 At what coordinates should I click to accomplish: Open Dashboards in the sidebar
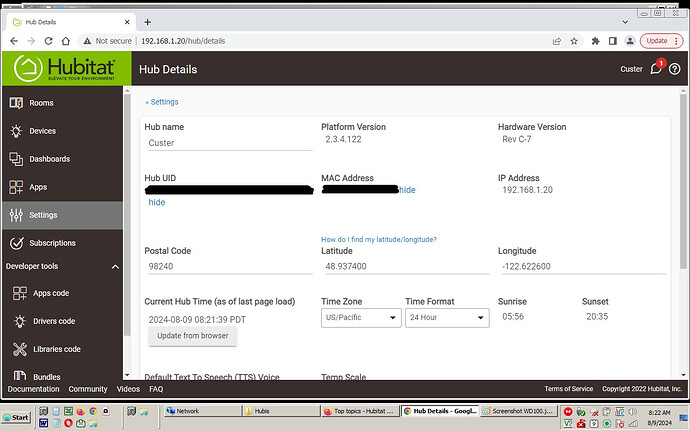(x=62, y=159)
